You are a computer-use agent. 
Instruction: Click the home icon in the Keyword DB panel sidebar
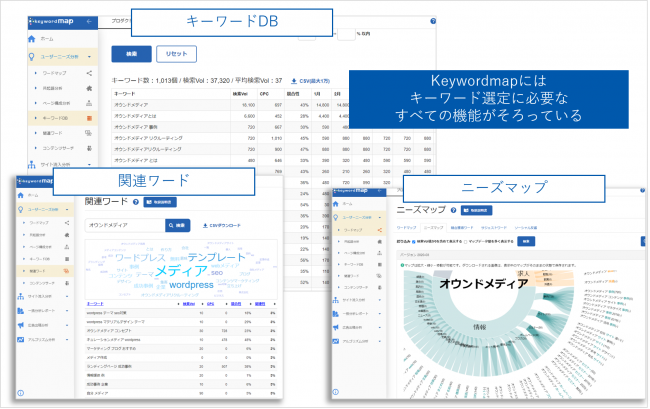[x=32, y=39]
